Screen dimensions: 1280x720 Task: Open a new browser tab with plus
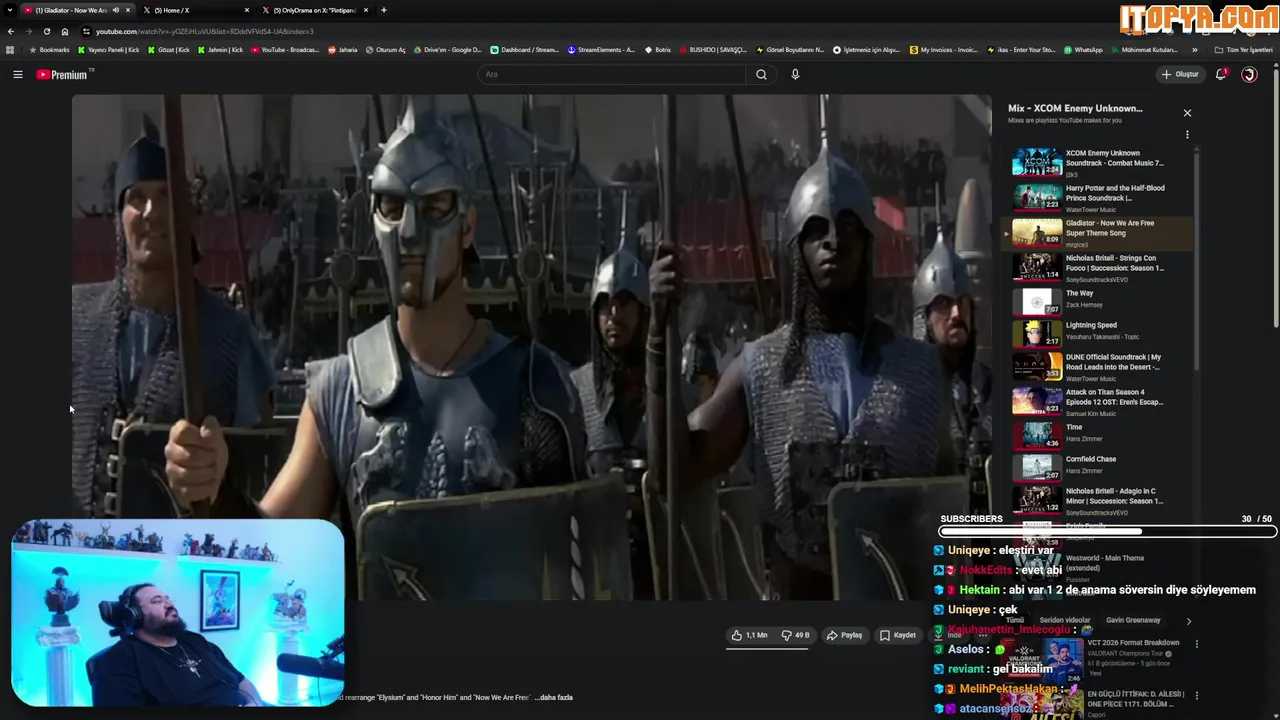[383, 10]
